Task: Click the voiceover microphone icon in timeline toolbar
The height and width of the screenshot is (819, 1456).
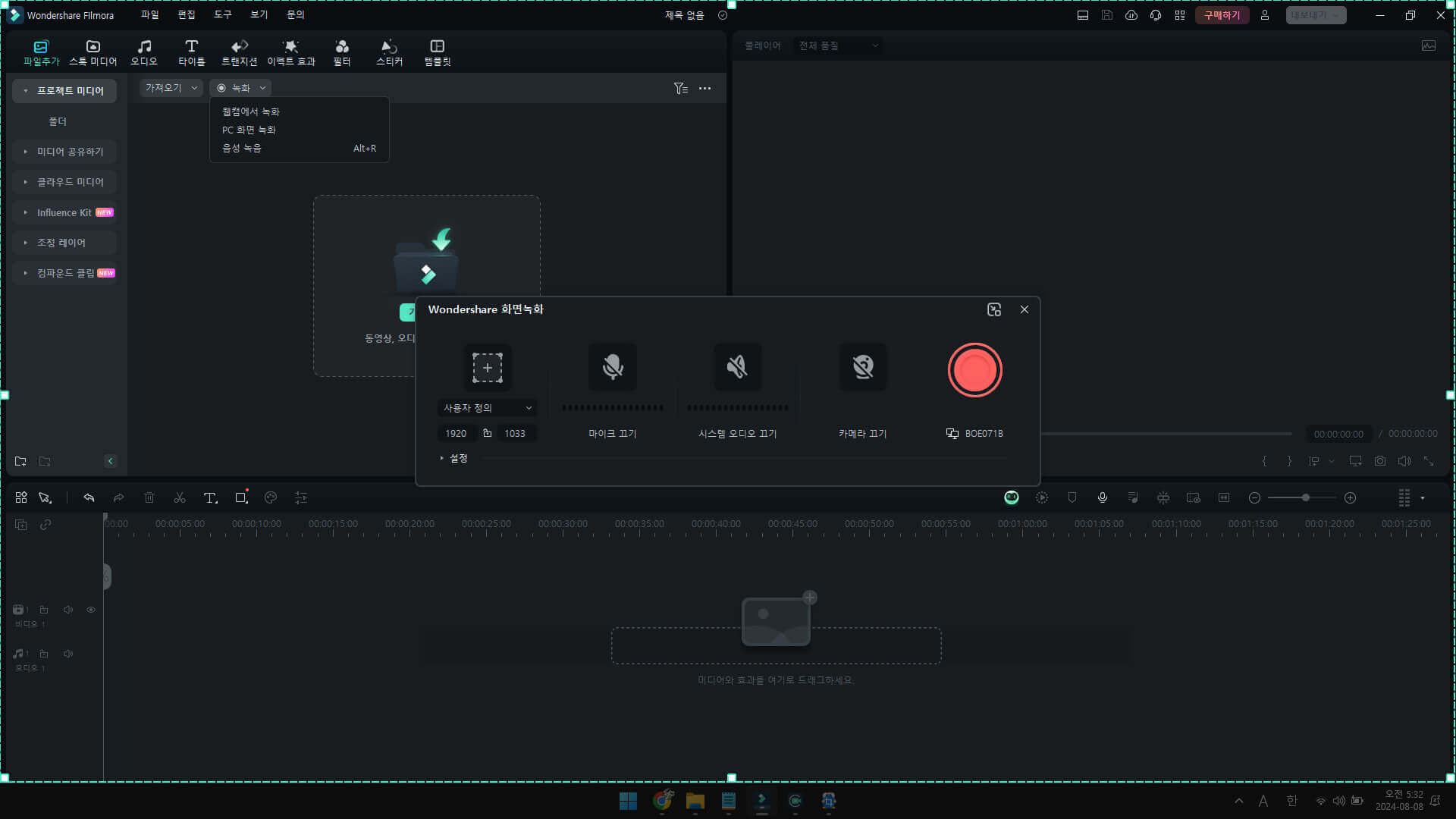Action: [1102, 497]
